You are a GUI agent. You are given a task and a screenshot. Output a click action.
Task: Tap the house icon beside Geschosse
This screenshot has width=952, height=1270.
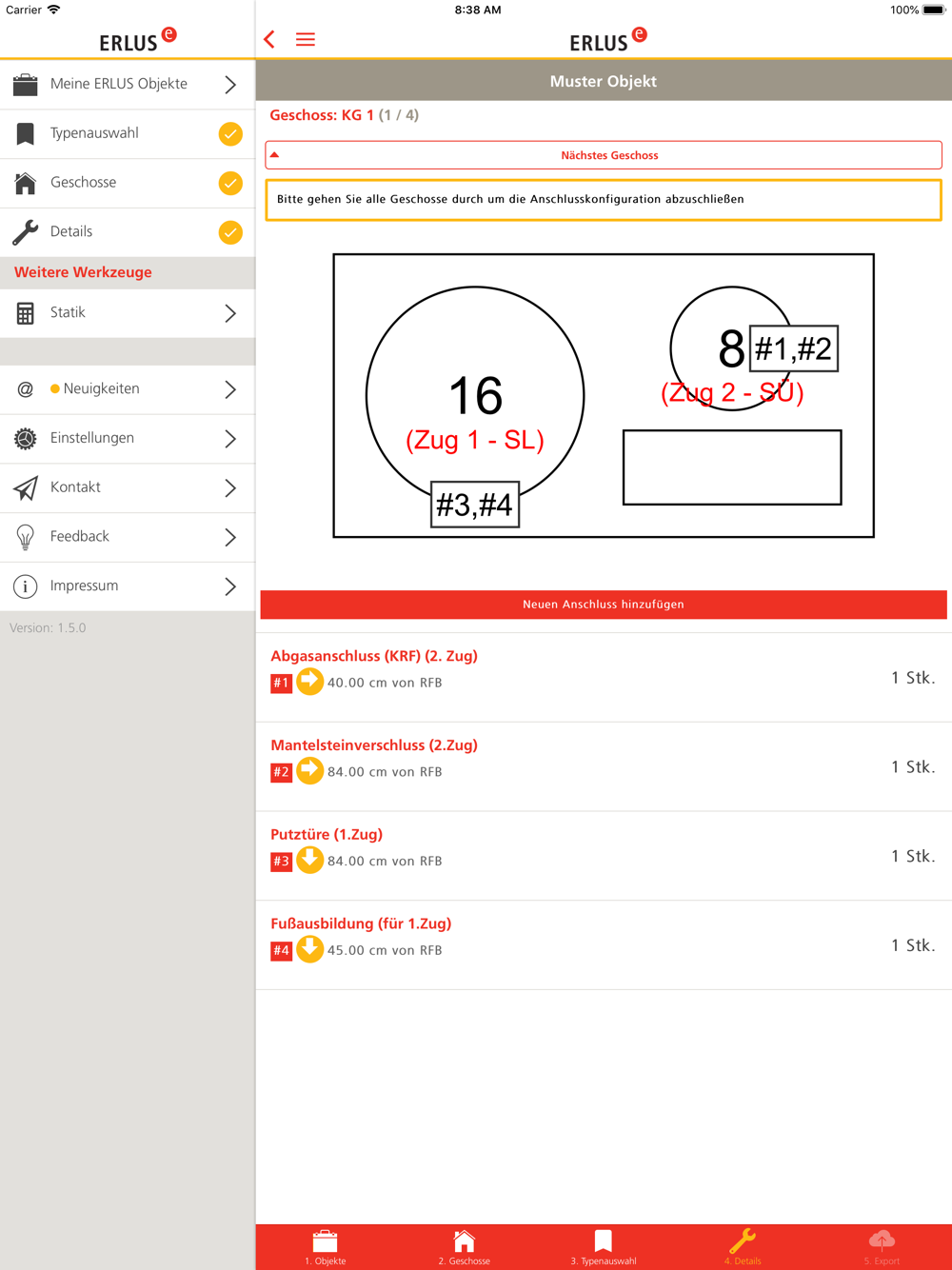[x=26, y=183]
